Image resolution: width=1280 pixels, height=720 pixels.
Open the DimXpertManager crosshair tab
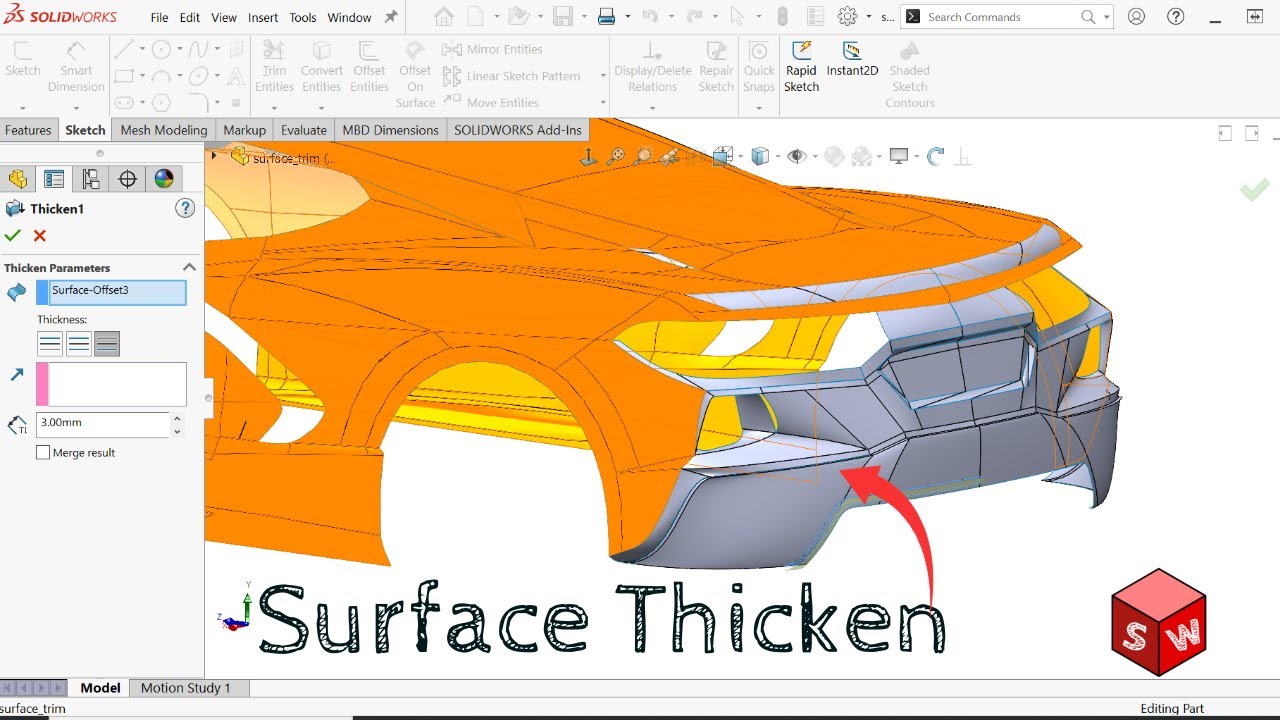pyautogui.click(x=127, y=179)
